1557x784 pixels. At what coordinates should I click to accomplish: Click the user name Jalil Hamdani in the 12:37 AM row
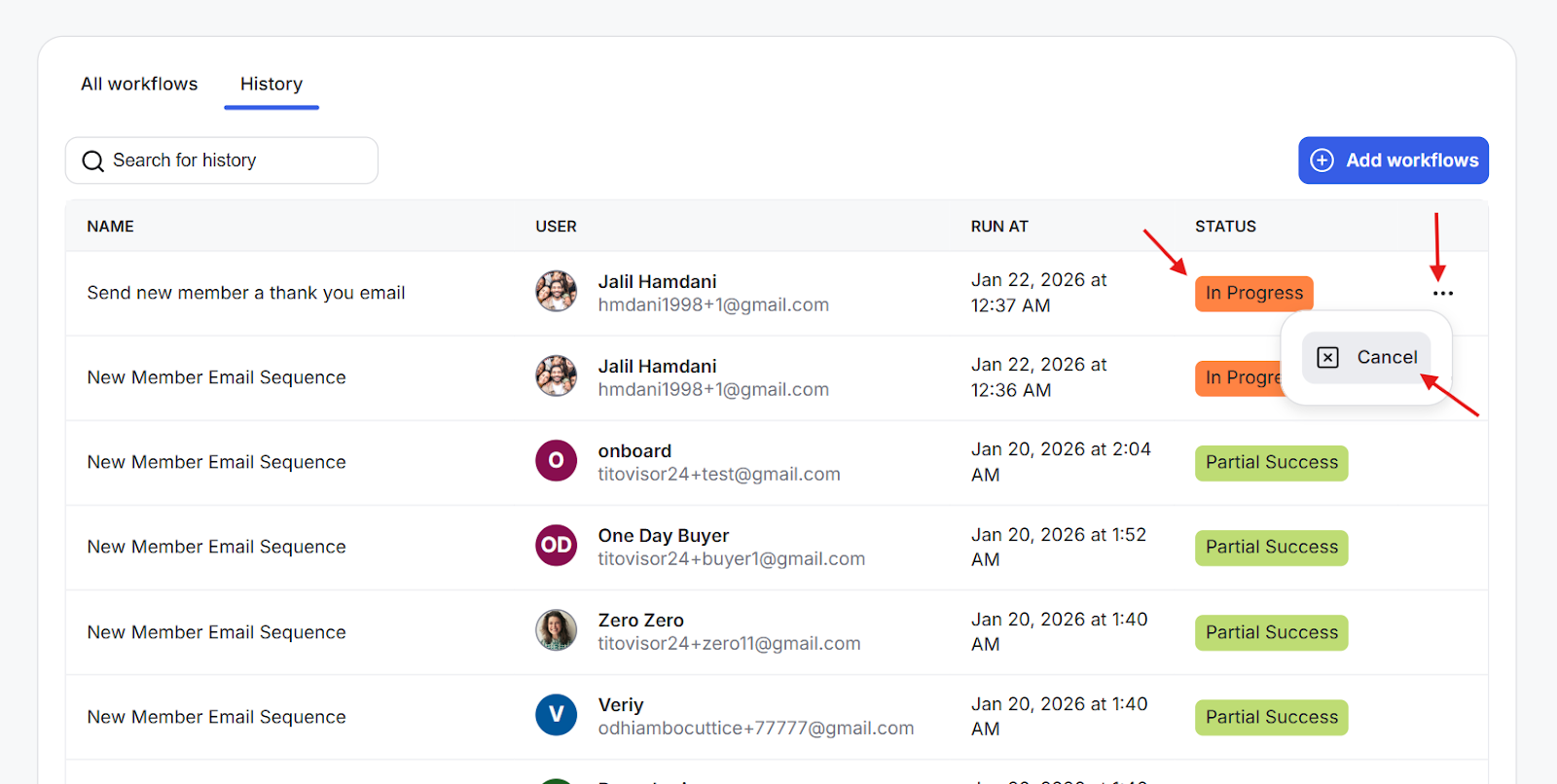pyautogui.click(x=657, y=281)
